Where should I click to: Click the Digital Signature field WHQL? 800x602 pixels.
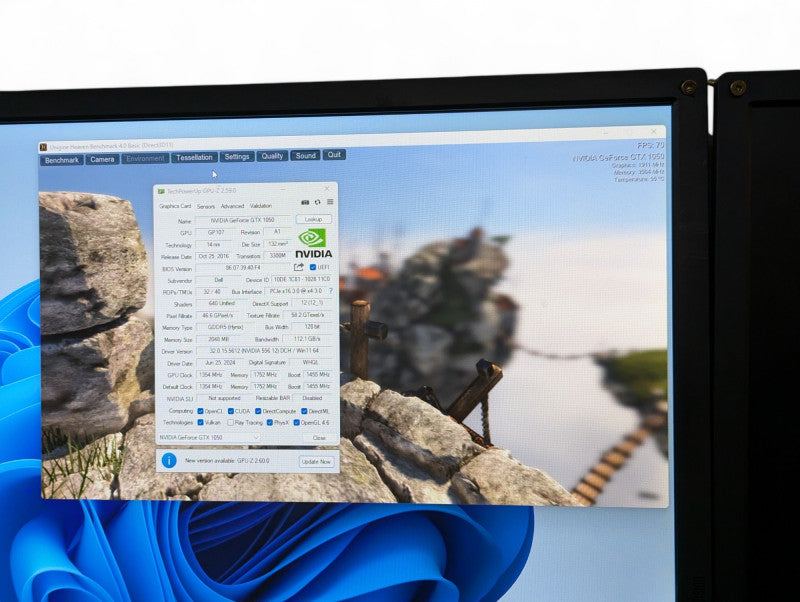click(x=311, y=362)
